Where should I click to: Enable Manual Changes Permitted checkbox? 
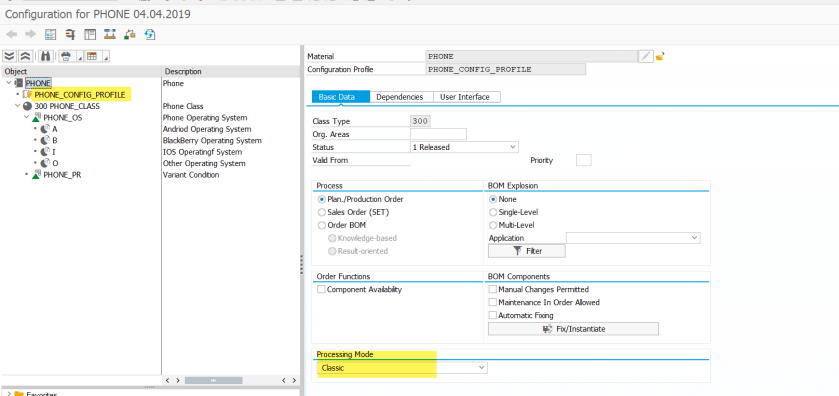coord(493,290)
